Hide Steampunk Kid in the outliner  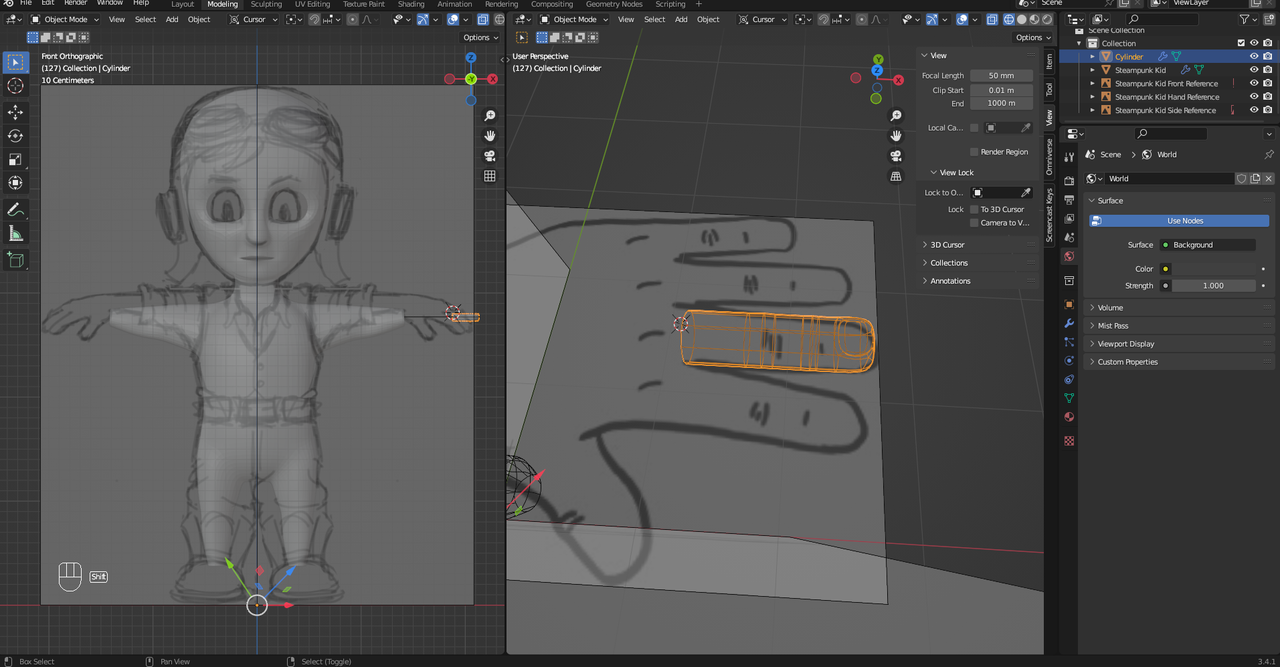coord(1254,70)
